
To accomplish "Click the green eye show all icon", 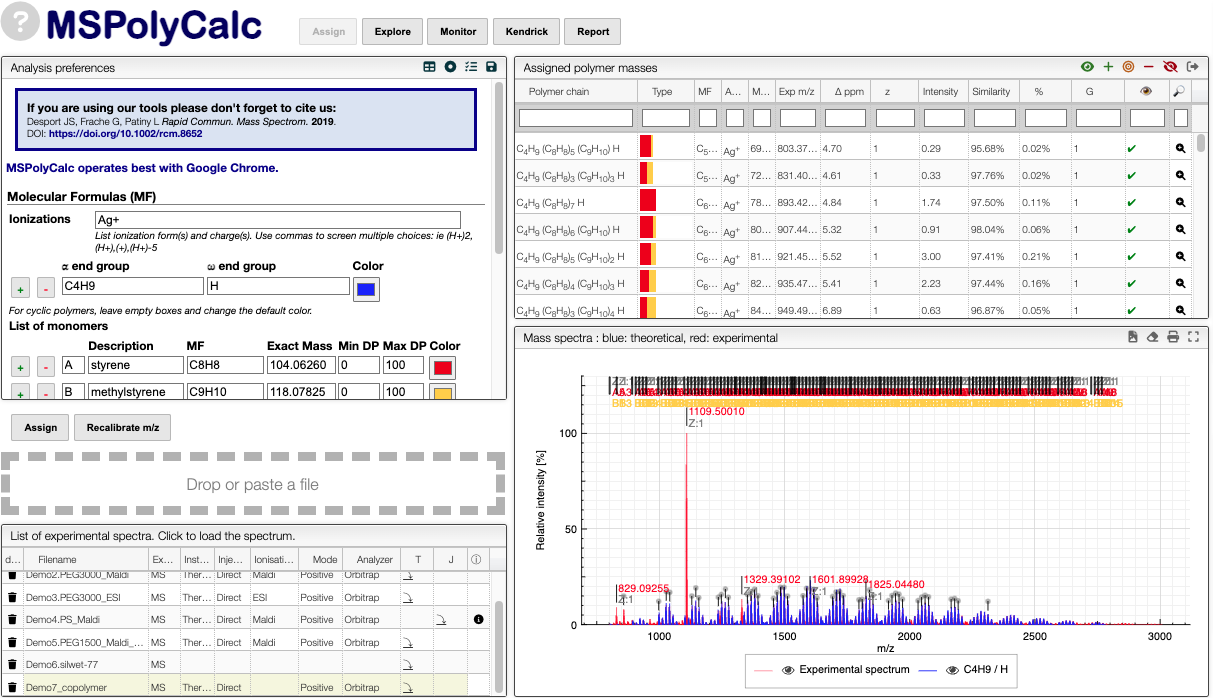I will click(1087, 67).
